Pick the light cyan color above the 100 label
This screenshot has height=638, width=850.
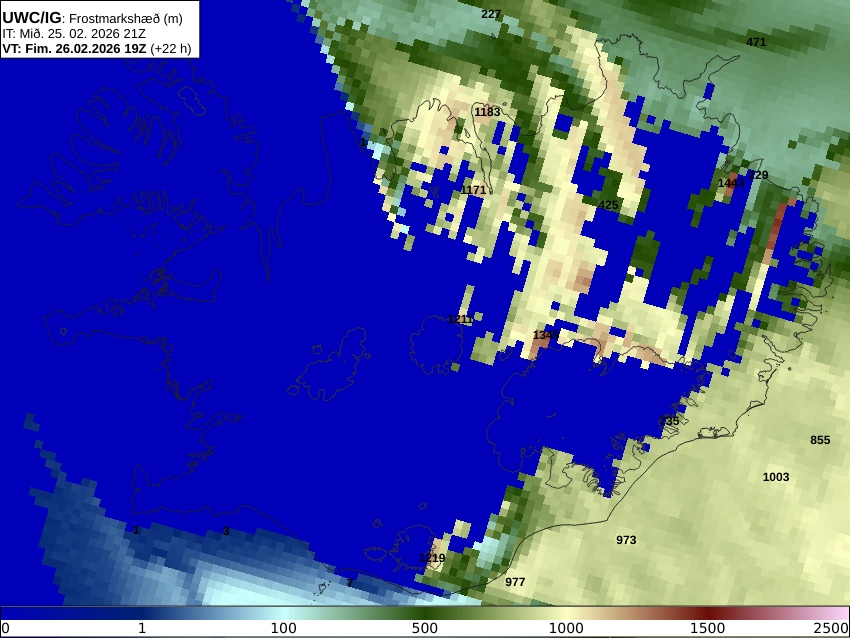pos(284,613)
